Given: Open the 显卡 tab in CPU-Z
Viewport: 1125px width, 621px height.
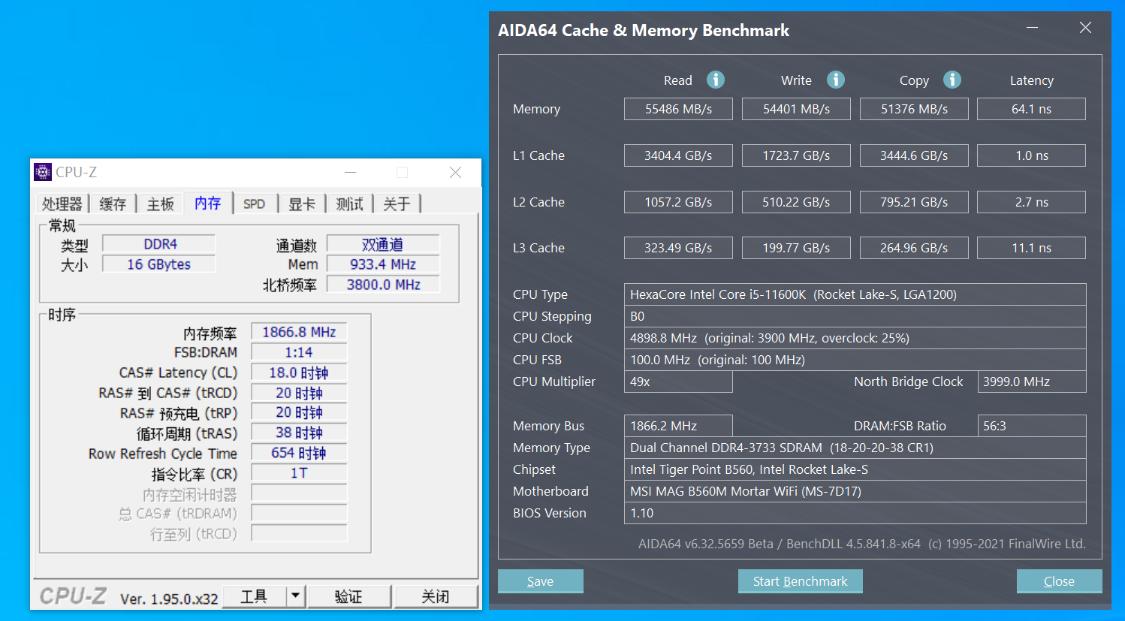Looking at the screenshot, I should (x=302, y=203).
